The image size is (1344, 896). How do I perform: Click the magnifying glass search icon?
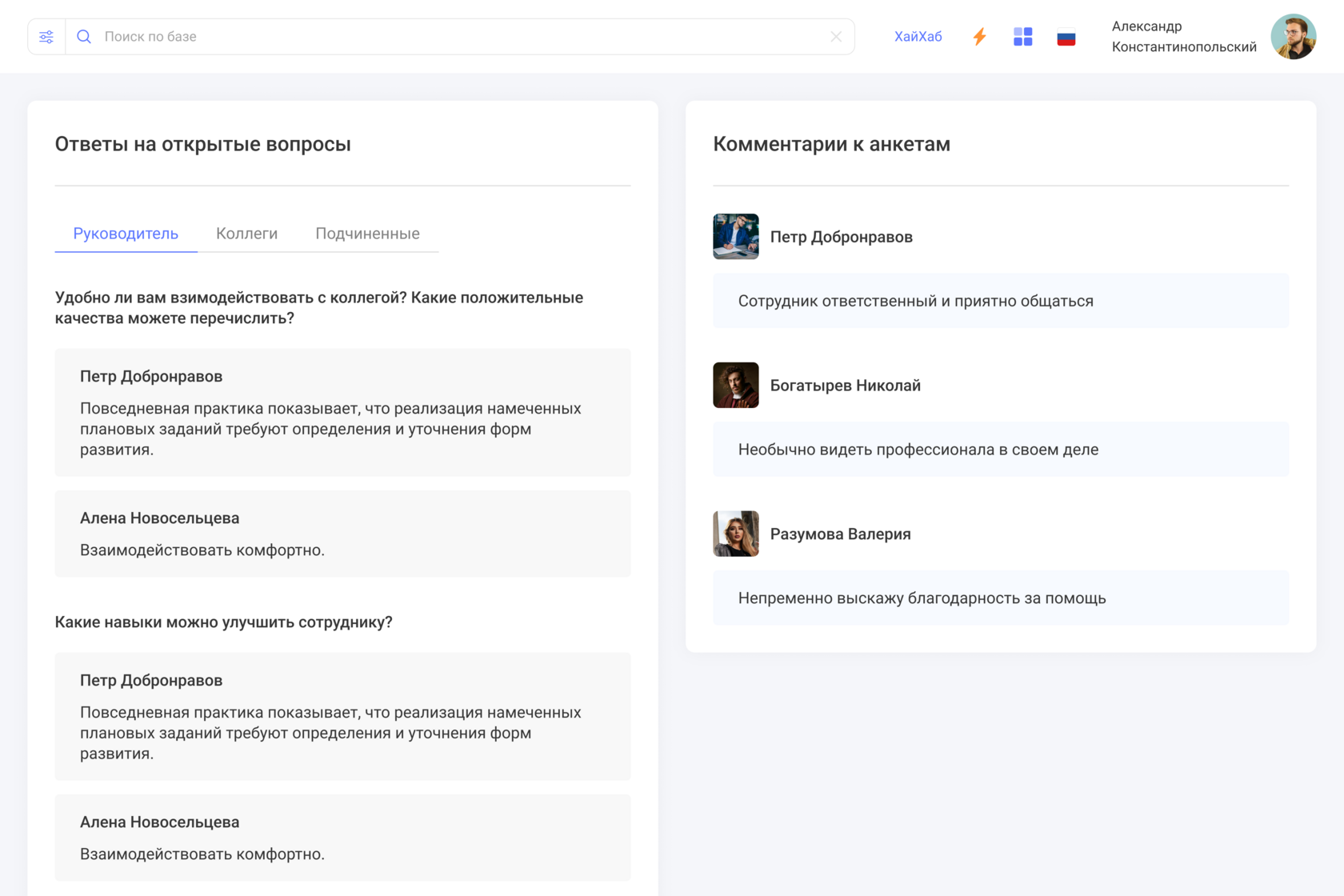point(84,37)
